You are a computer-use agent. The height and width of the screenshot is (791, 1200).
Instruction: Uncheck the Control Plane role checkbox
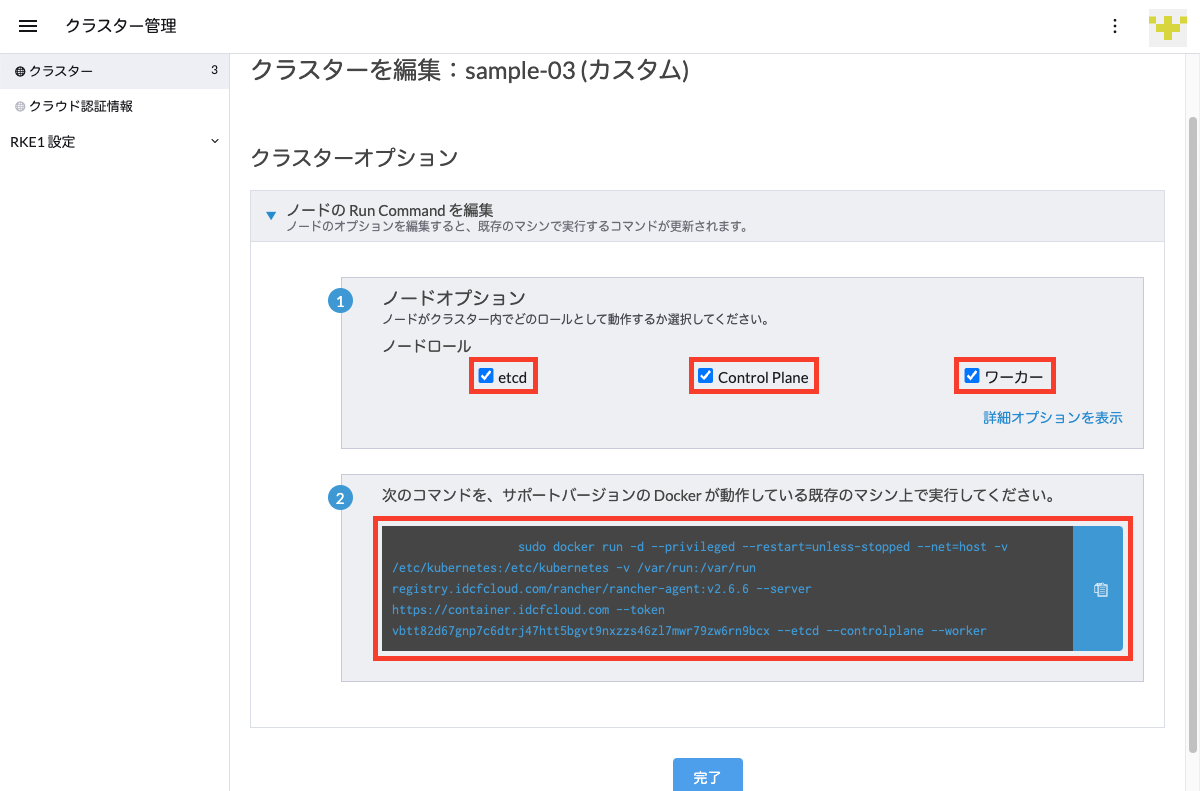706,376
